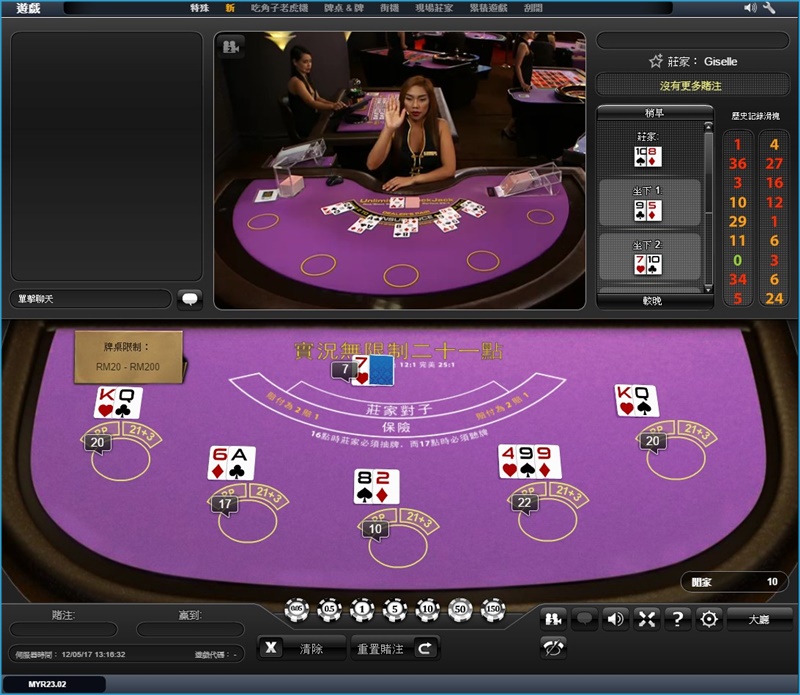Image resolution: width=800 pixels, height=695 pixels.
Task: Toggle the crossed-out eye visibility button
Action: (552, 648)
